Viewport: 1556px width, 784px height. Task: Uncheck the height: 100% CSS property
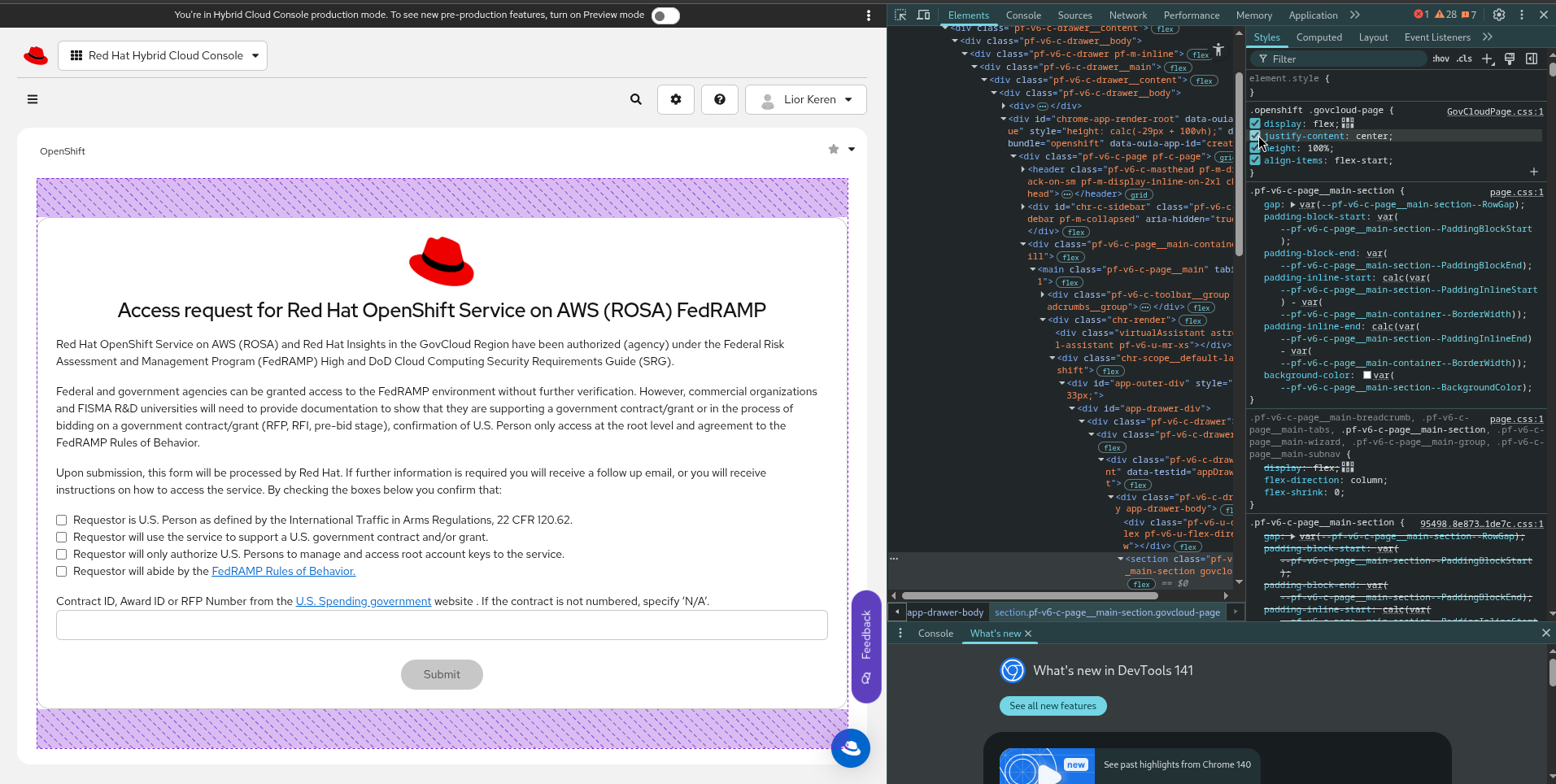coord(1255,148)
